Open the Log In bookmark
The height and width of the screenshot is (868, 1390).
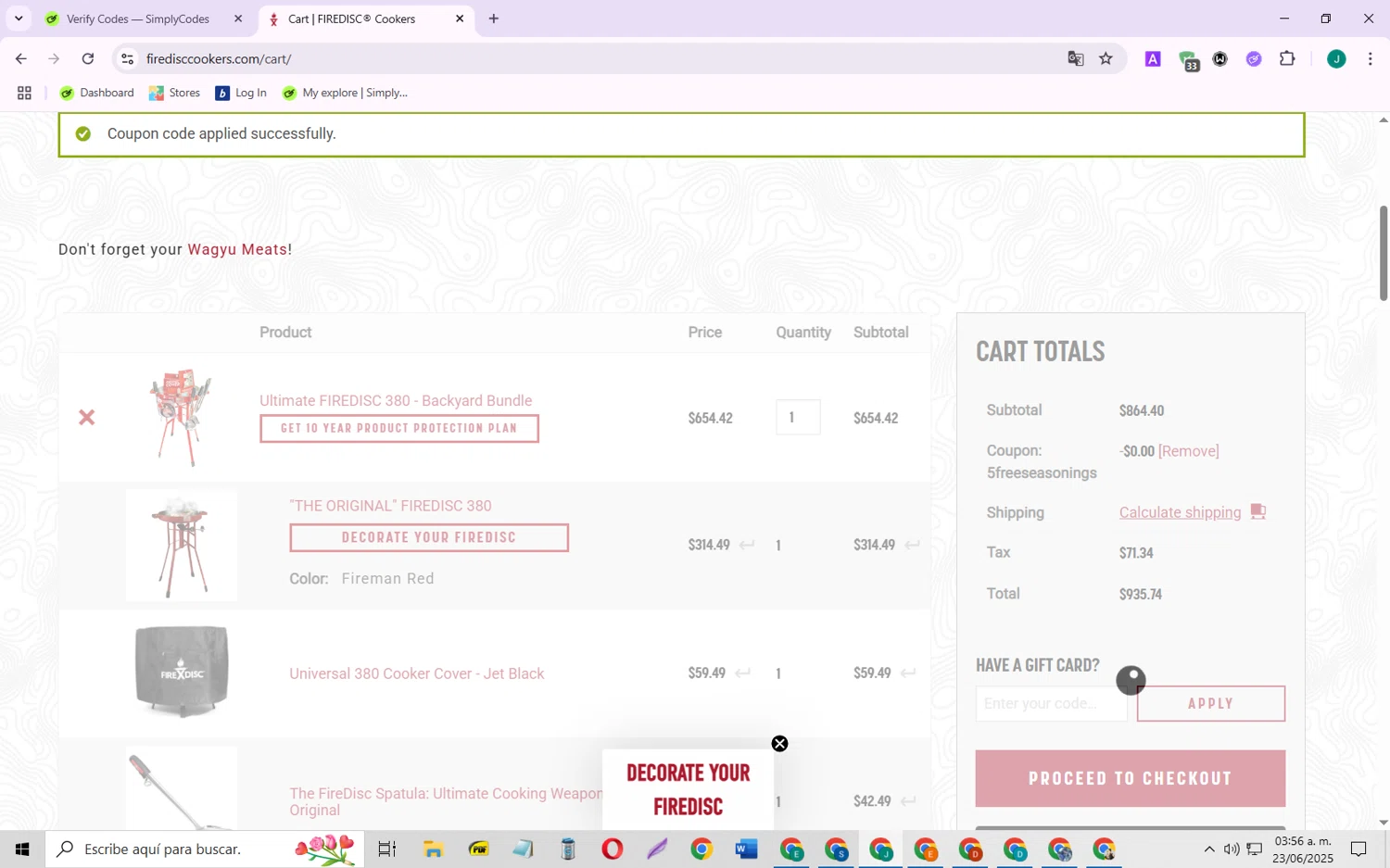241,93
